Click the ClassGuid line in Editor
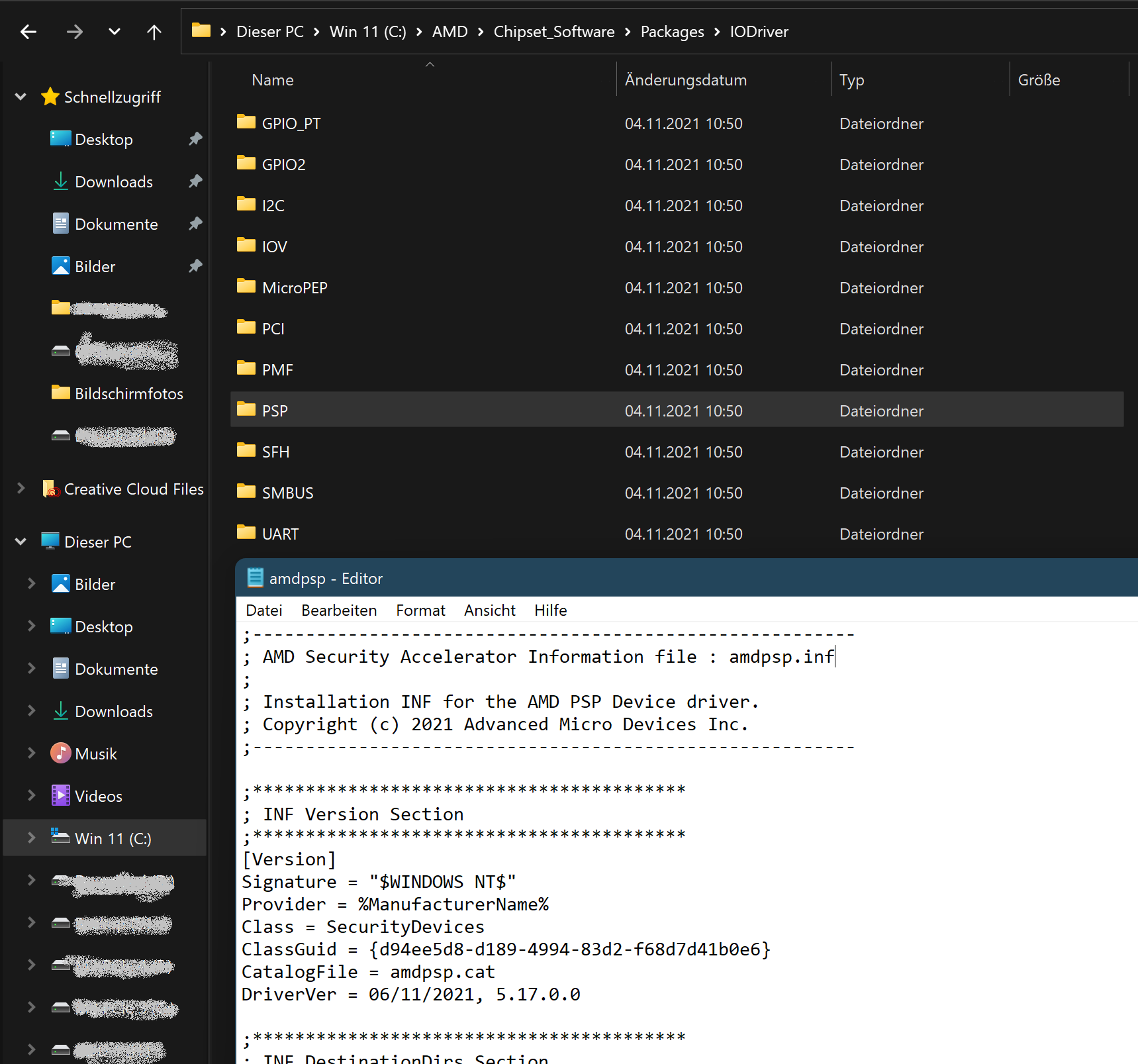This screenshot has height=1064, width=1138. [506, 949]
